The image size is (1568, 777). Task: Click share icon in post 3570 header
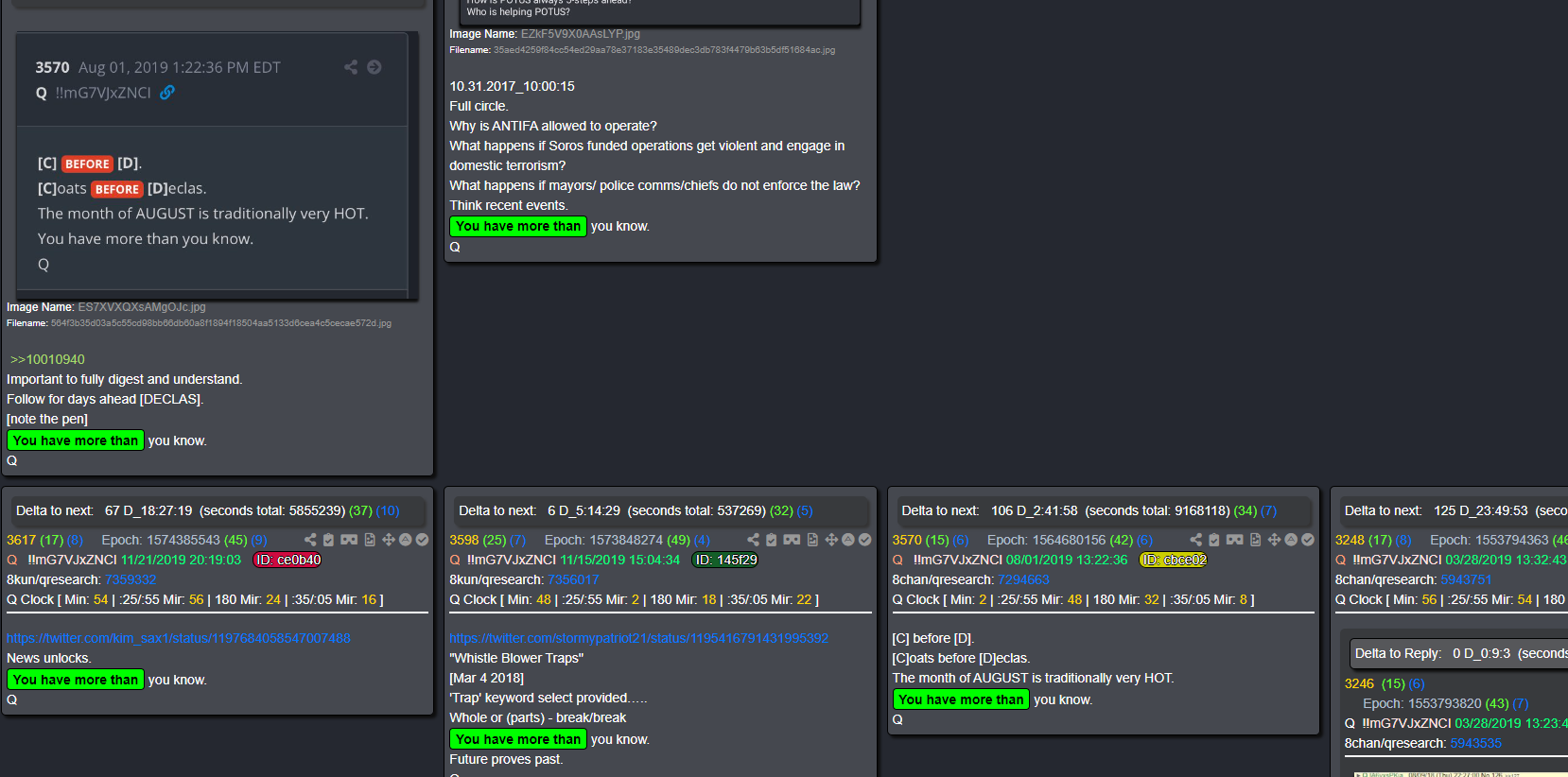coord(1195,540)
